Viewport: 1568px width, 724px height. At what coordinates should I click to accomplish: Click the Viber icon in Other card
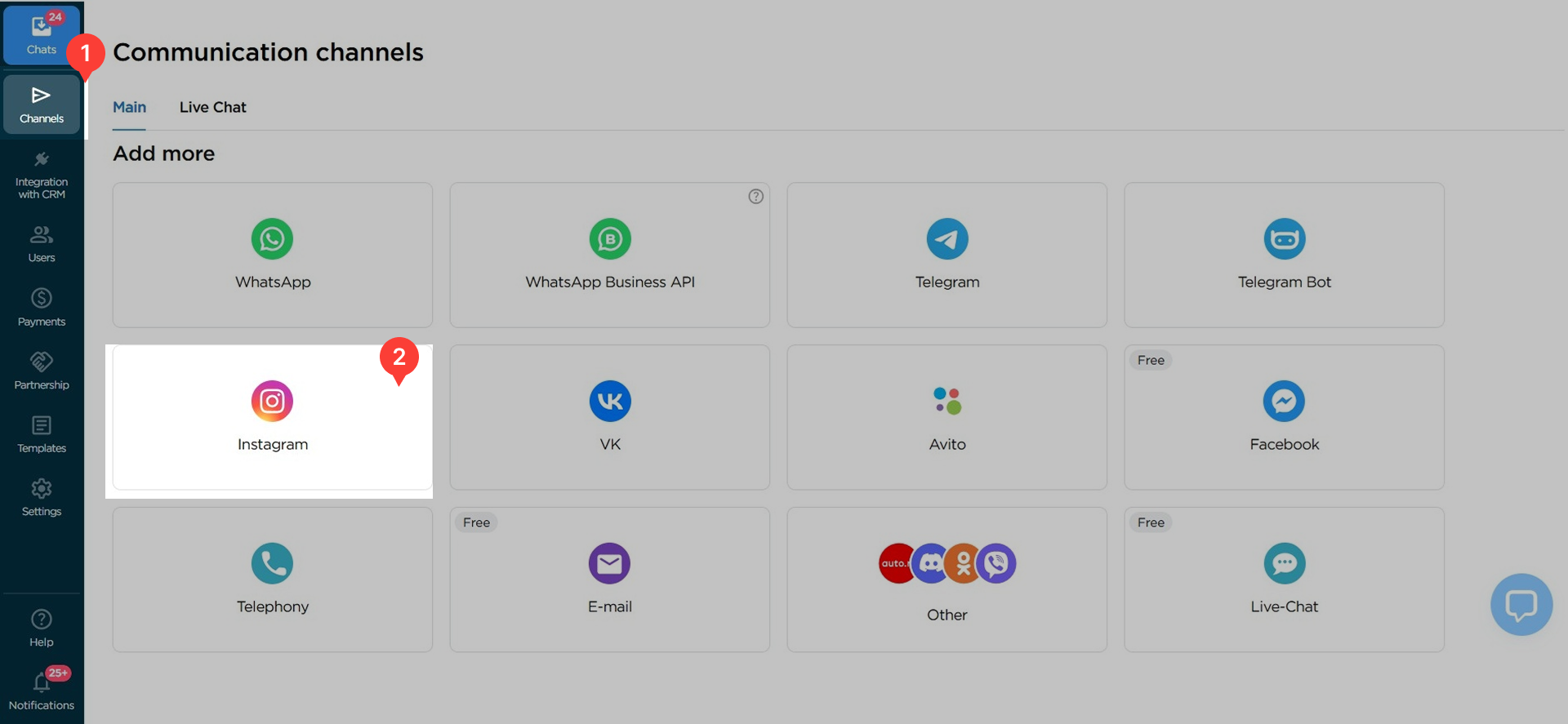pyautogui.click(x=996, y=563)
